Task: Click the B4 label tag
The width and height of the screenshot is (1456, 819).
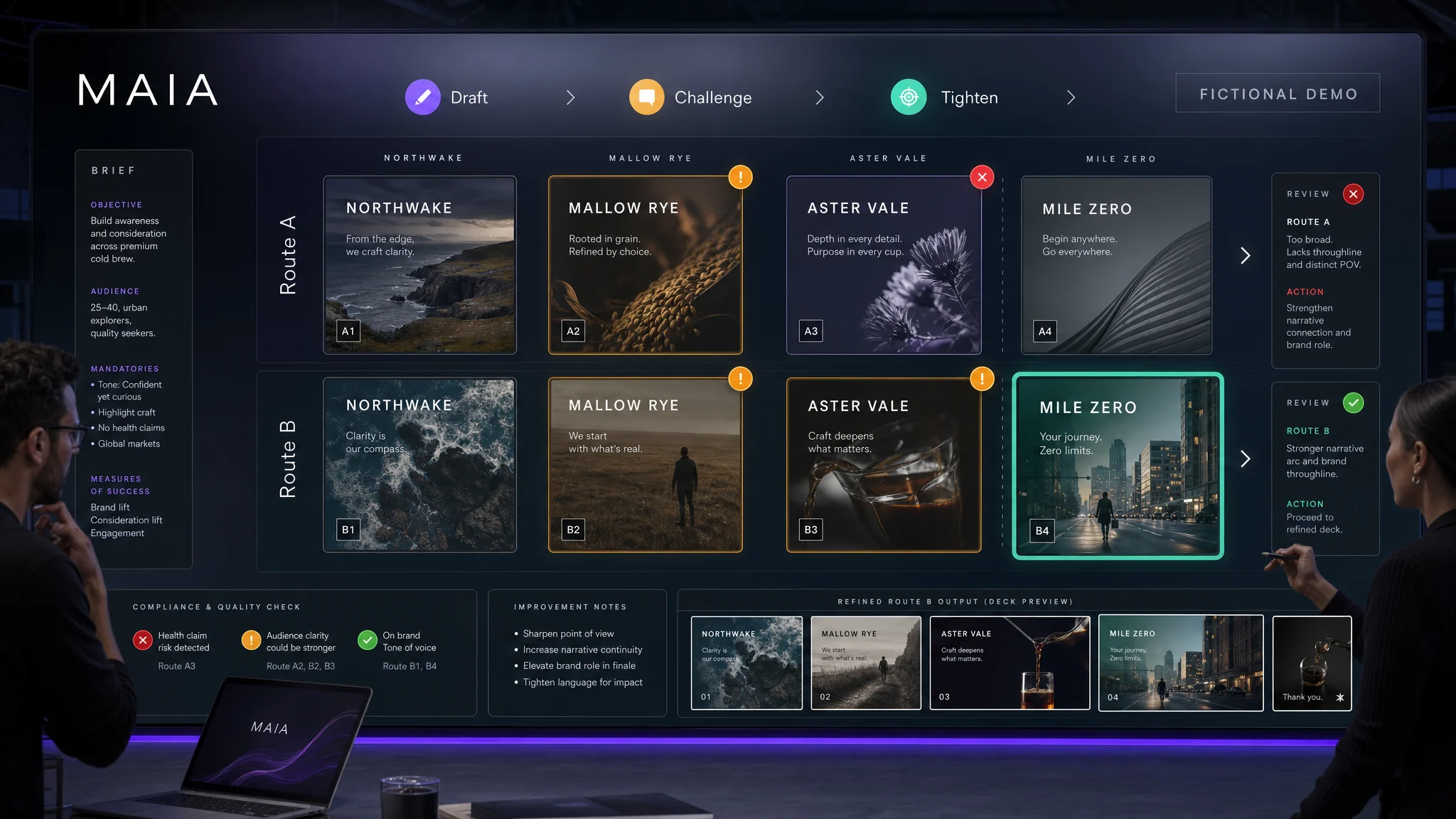Action: 1042,530
